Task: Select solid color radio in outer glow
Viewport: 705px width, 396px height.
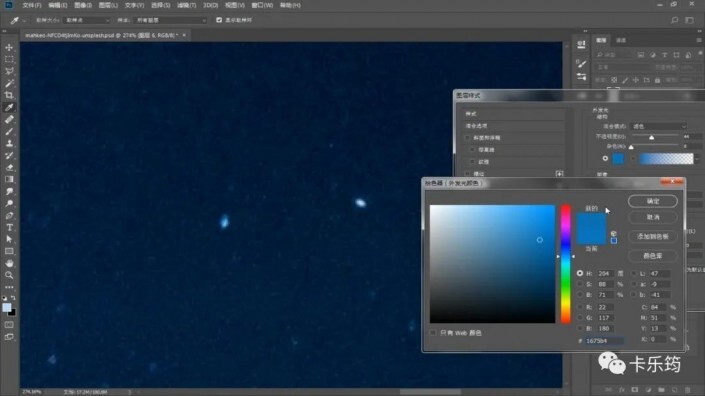Action: (x=605, y=159)
